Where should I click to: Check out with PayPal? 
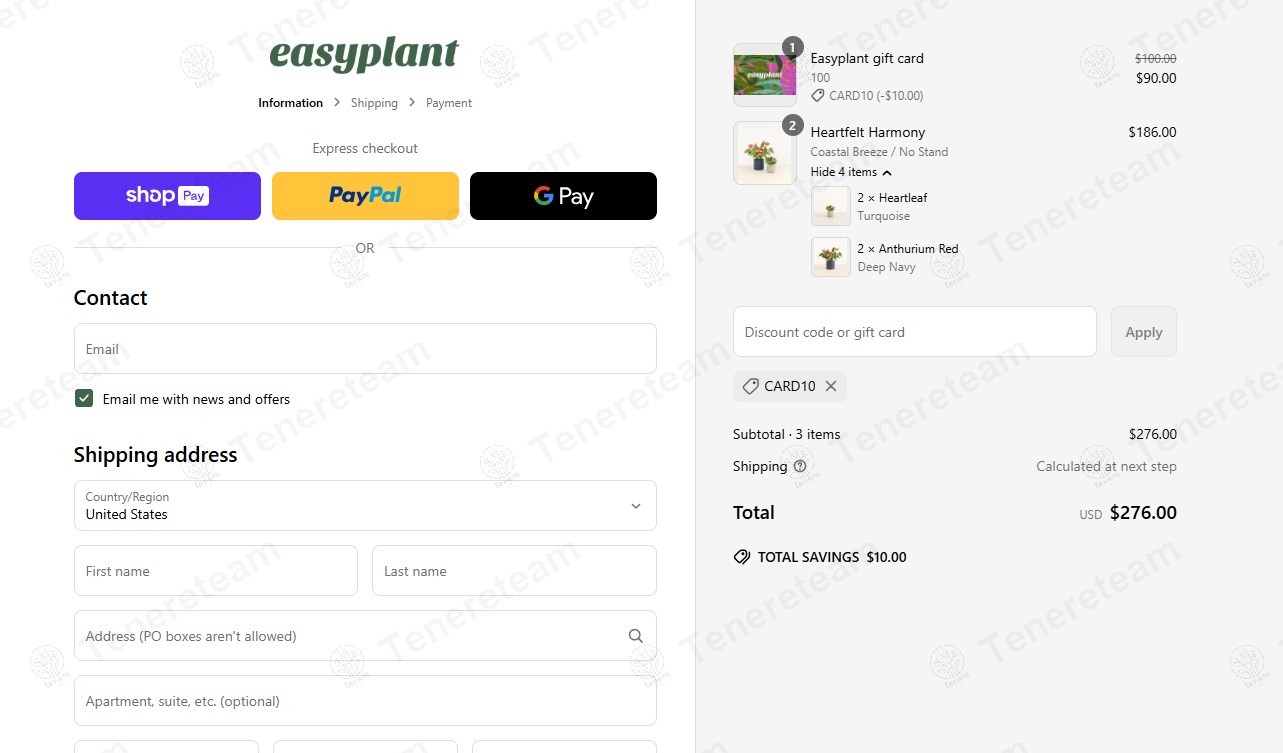365,196
